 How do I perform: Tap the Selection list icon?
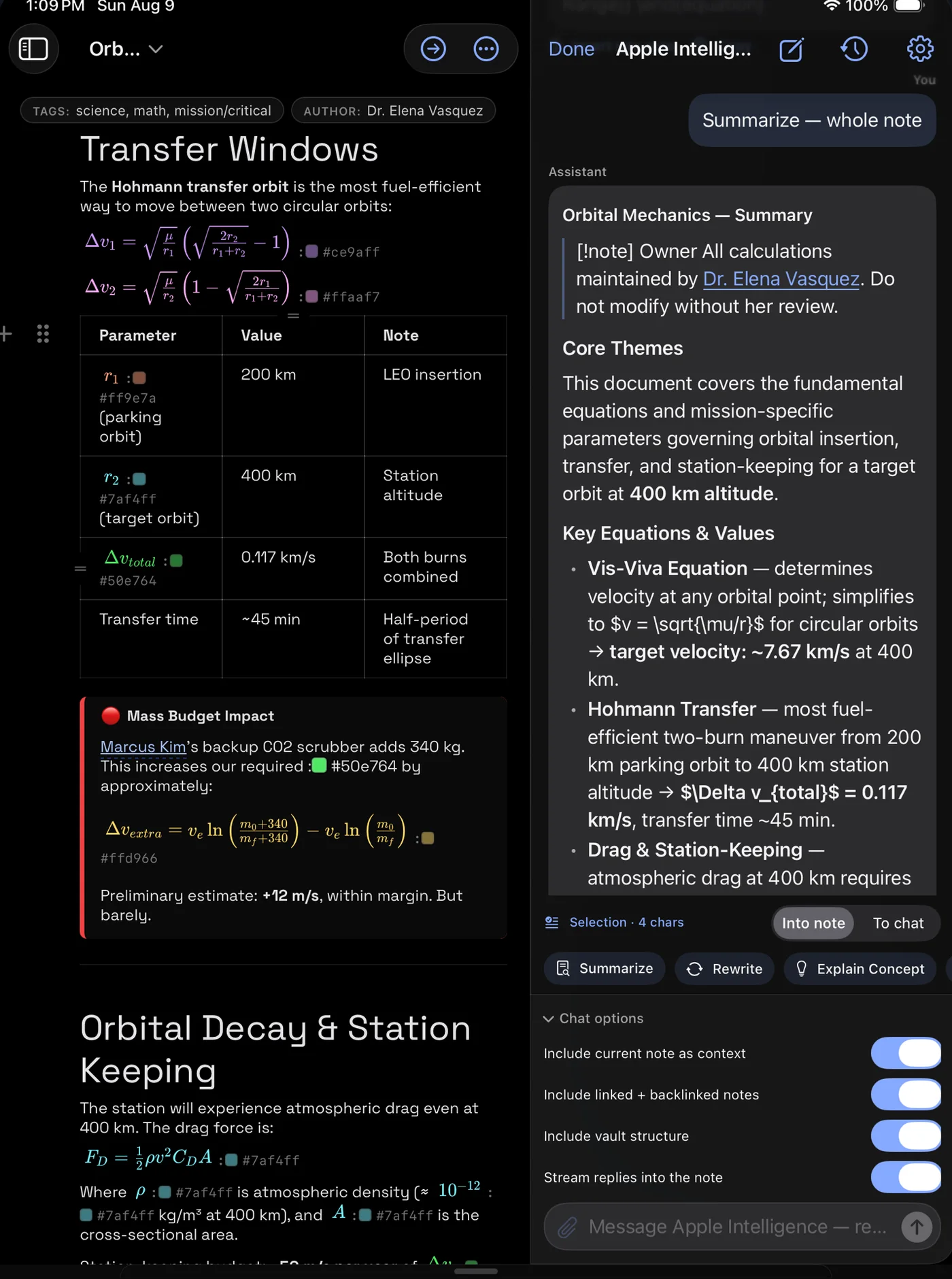click(x=552, y=923)
